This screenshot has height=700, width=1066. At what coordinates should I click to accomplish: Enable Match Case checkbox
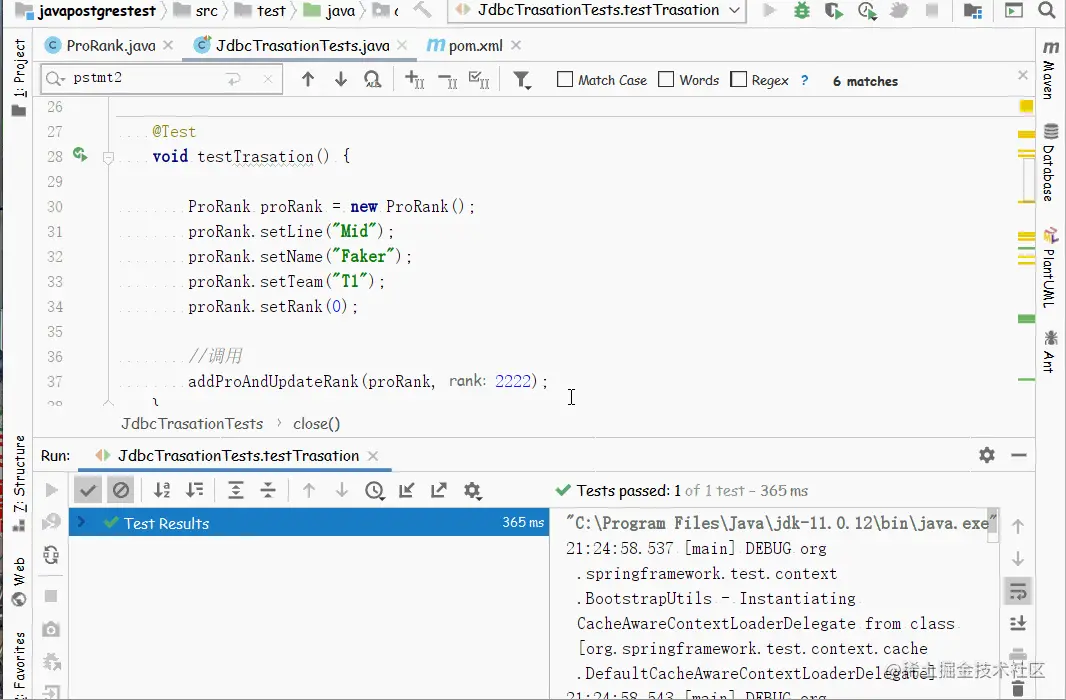coord(565,80)
